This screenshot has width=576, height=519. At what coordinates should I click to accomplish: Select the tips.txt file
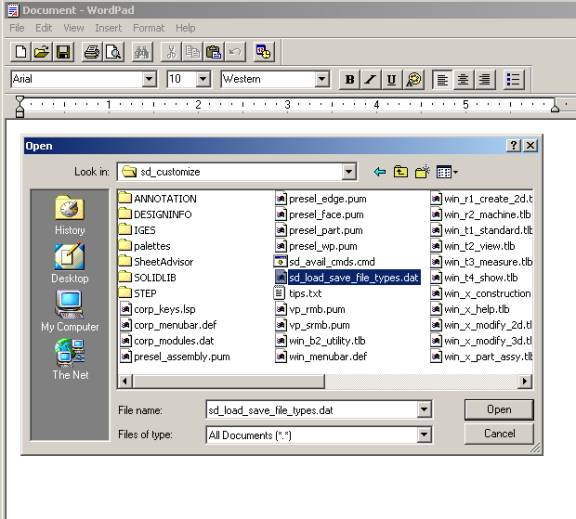coord(298,293)
